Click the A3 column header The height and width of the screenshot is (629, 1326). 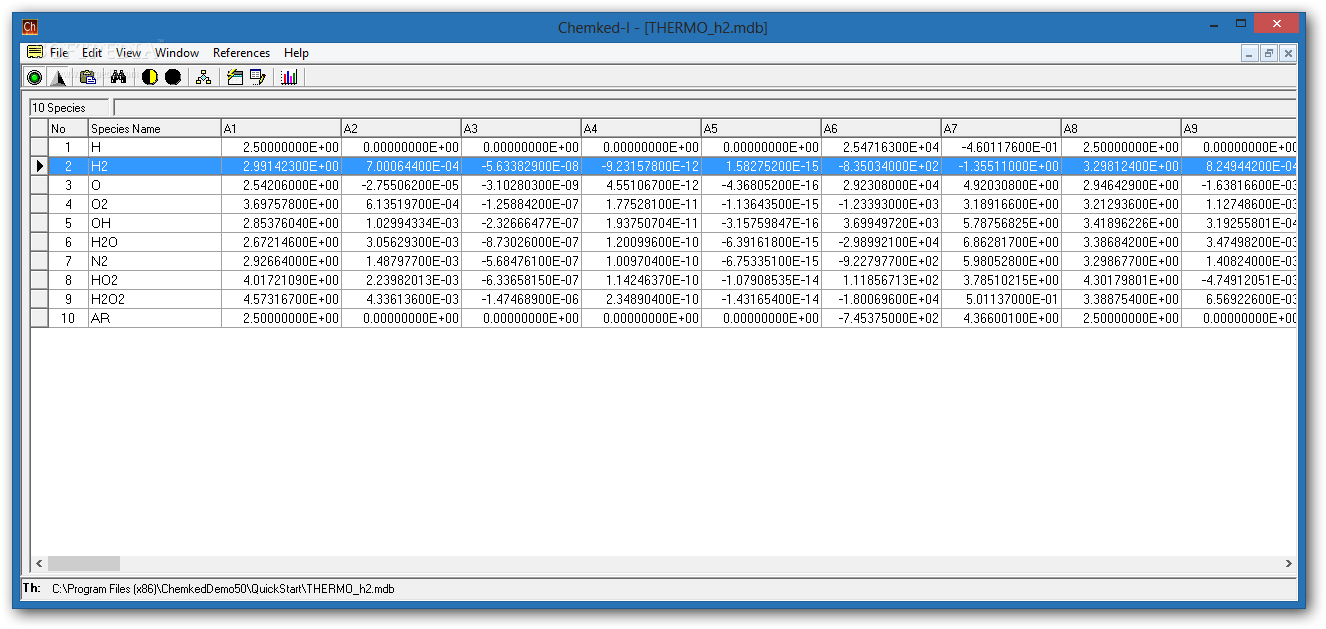click(521, 128)
